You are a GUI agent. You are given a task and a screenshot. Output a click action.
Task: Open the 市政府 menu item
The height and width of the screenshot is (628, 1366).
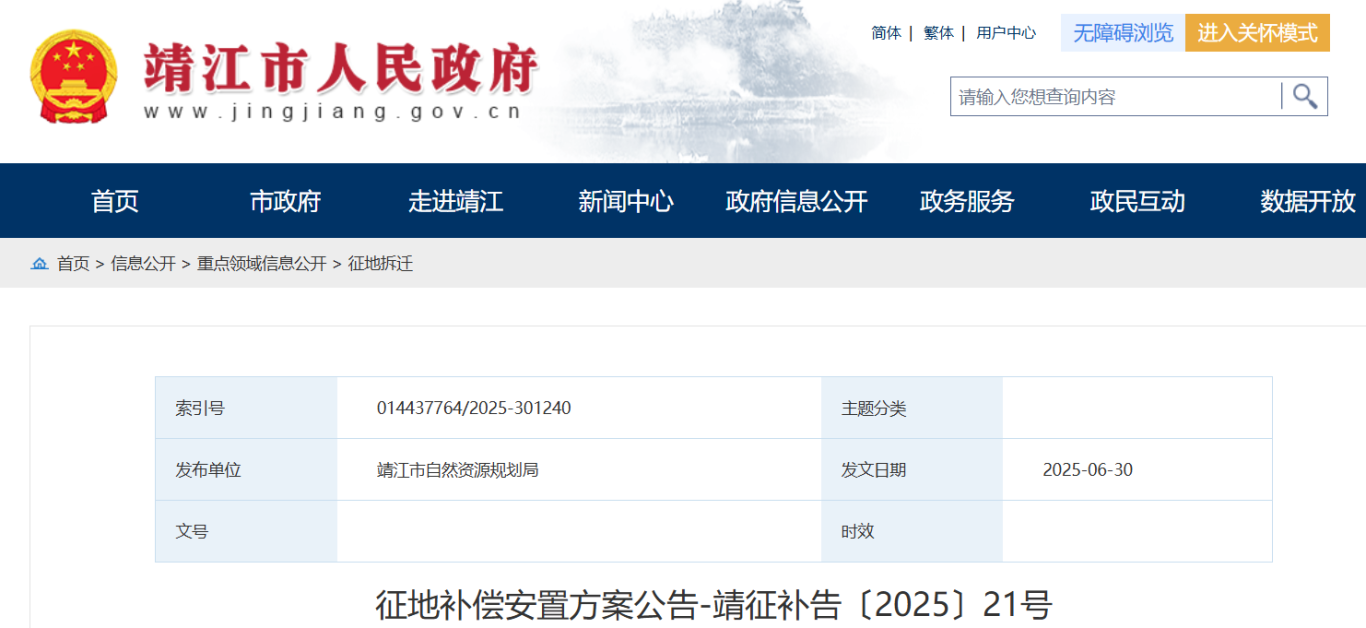[285, 201]
